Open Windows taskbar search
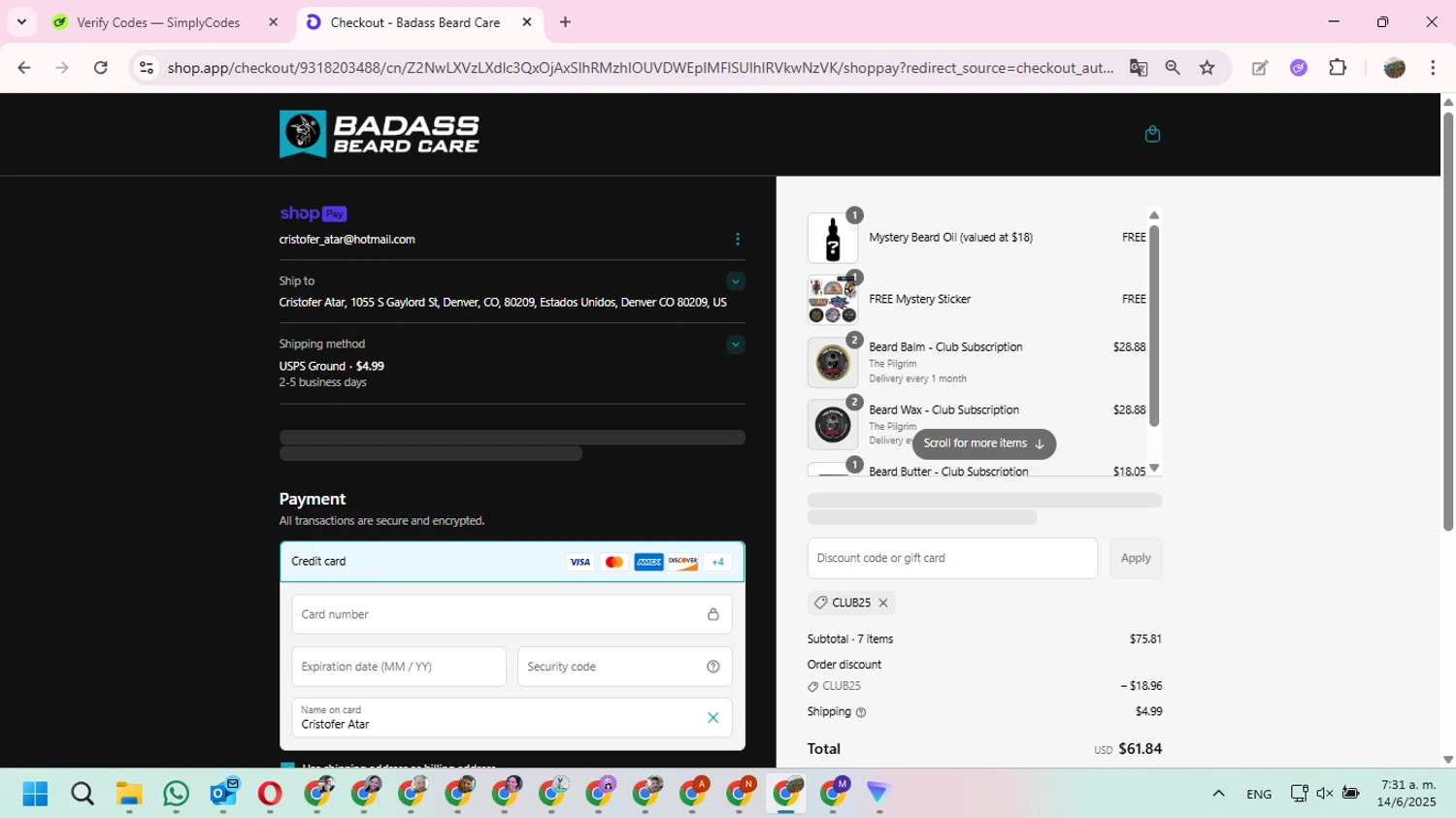The image size is (1456, 818). 83,794
